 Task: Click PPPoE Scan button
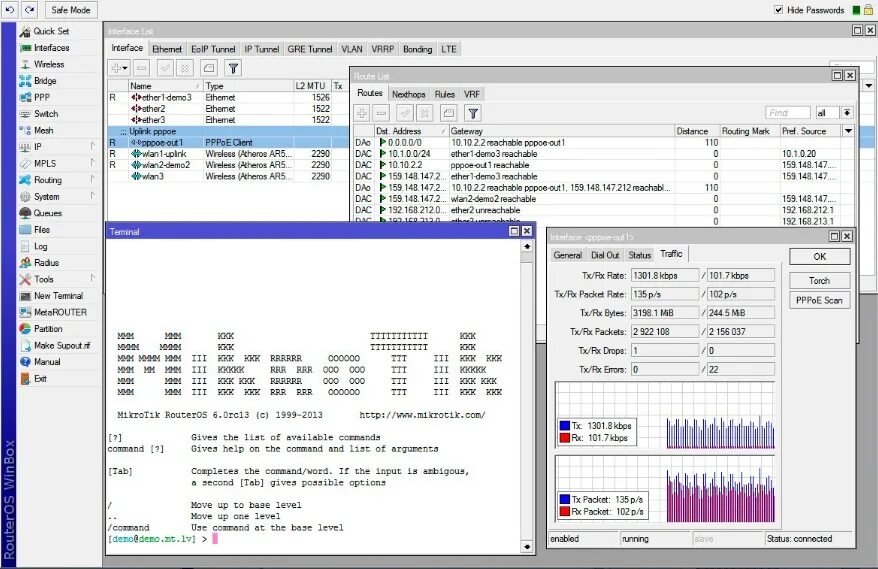(x=820, y=300)
